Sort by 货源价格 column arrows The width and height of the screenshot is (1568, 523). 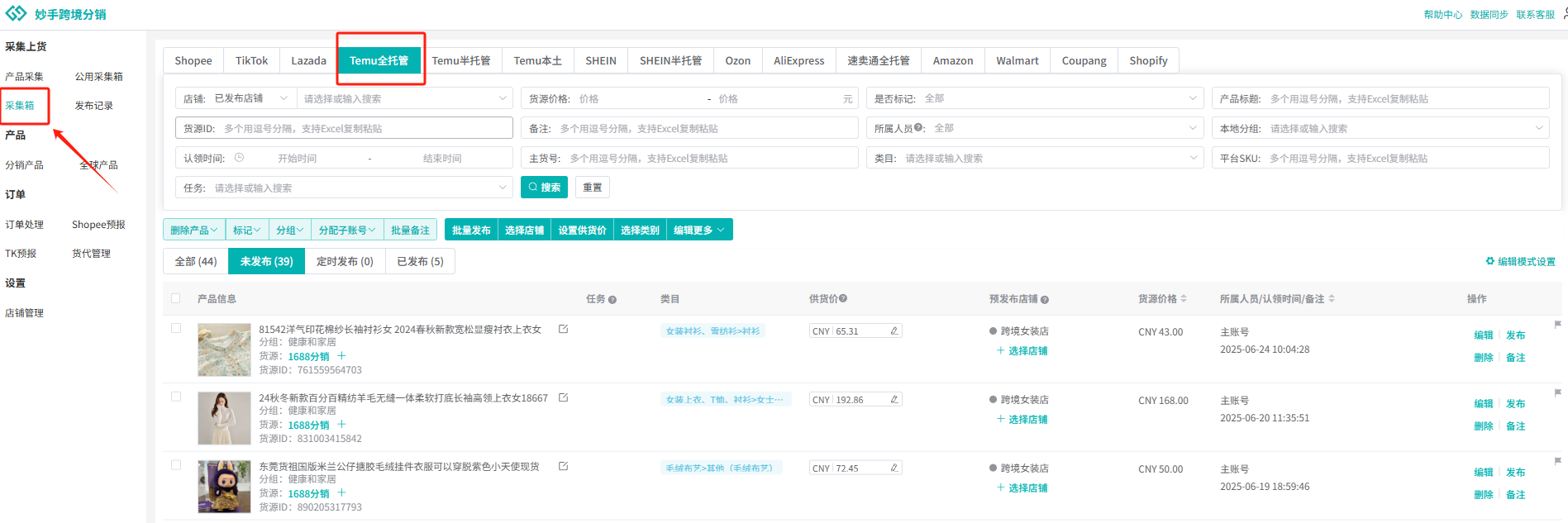coord(1184,299)
